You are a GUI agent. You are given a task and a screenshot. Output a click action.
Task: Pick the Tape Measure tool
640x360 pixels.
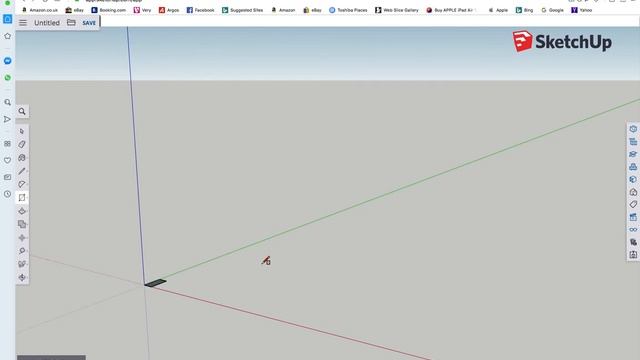point(22,251)
